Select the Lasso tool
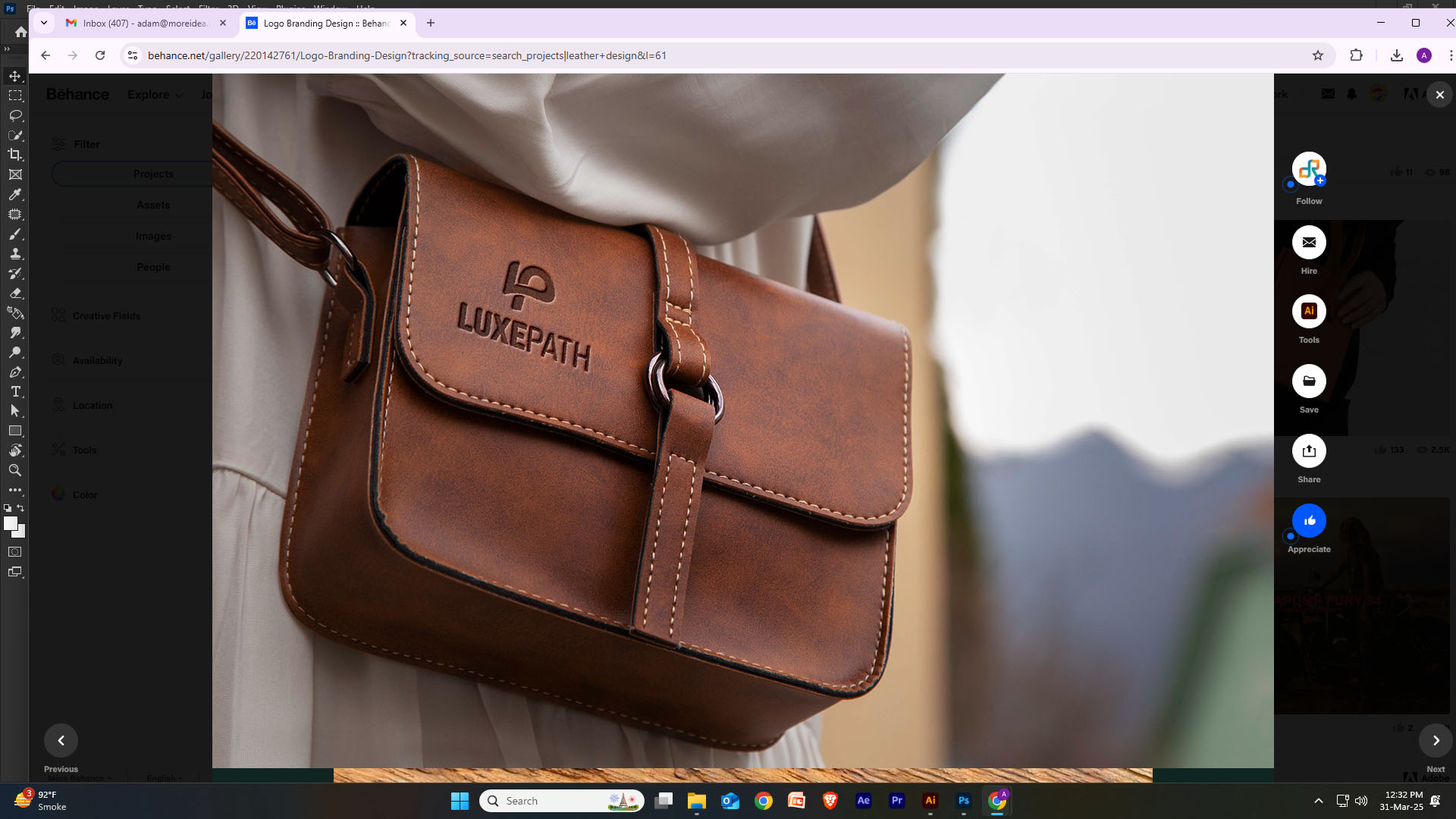The width and height of the screenshot is (1456, 819). pyautogui.click(x=15, y=115)
